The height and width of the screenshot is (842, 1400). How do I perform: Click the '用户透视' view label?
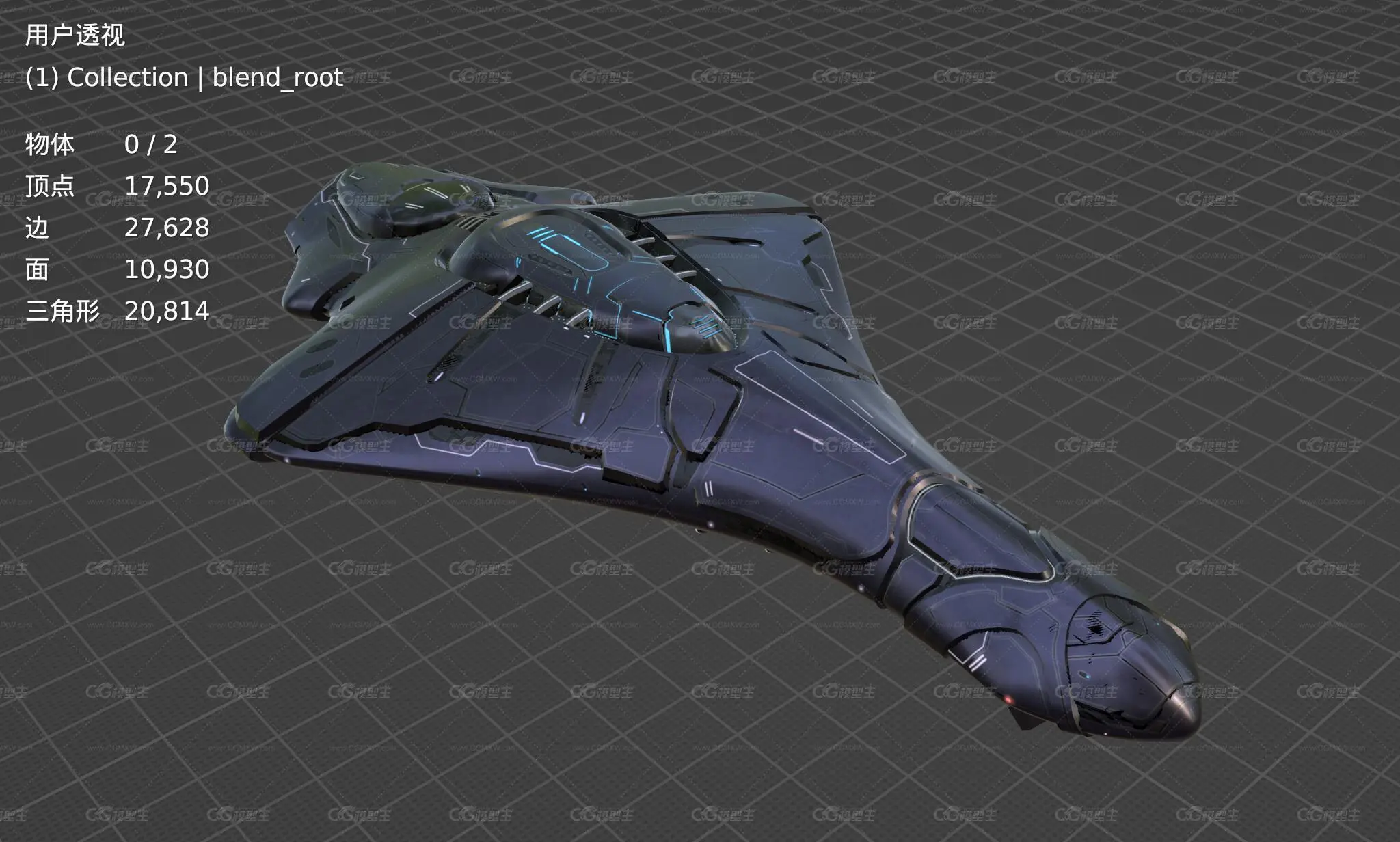pos(75,35)
